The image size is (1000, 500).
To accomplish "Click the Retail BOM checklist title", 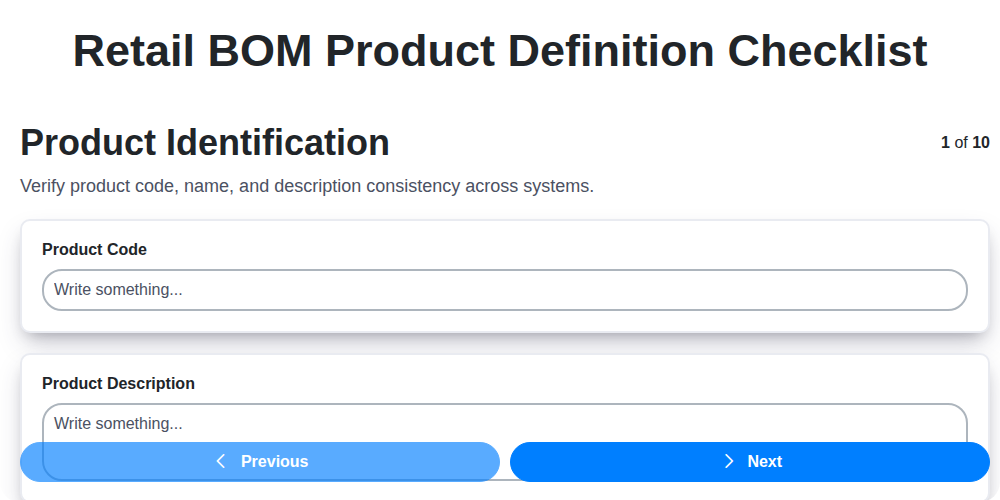I will point(500,50).
